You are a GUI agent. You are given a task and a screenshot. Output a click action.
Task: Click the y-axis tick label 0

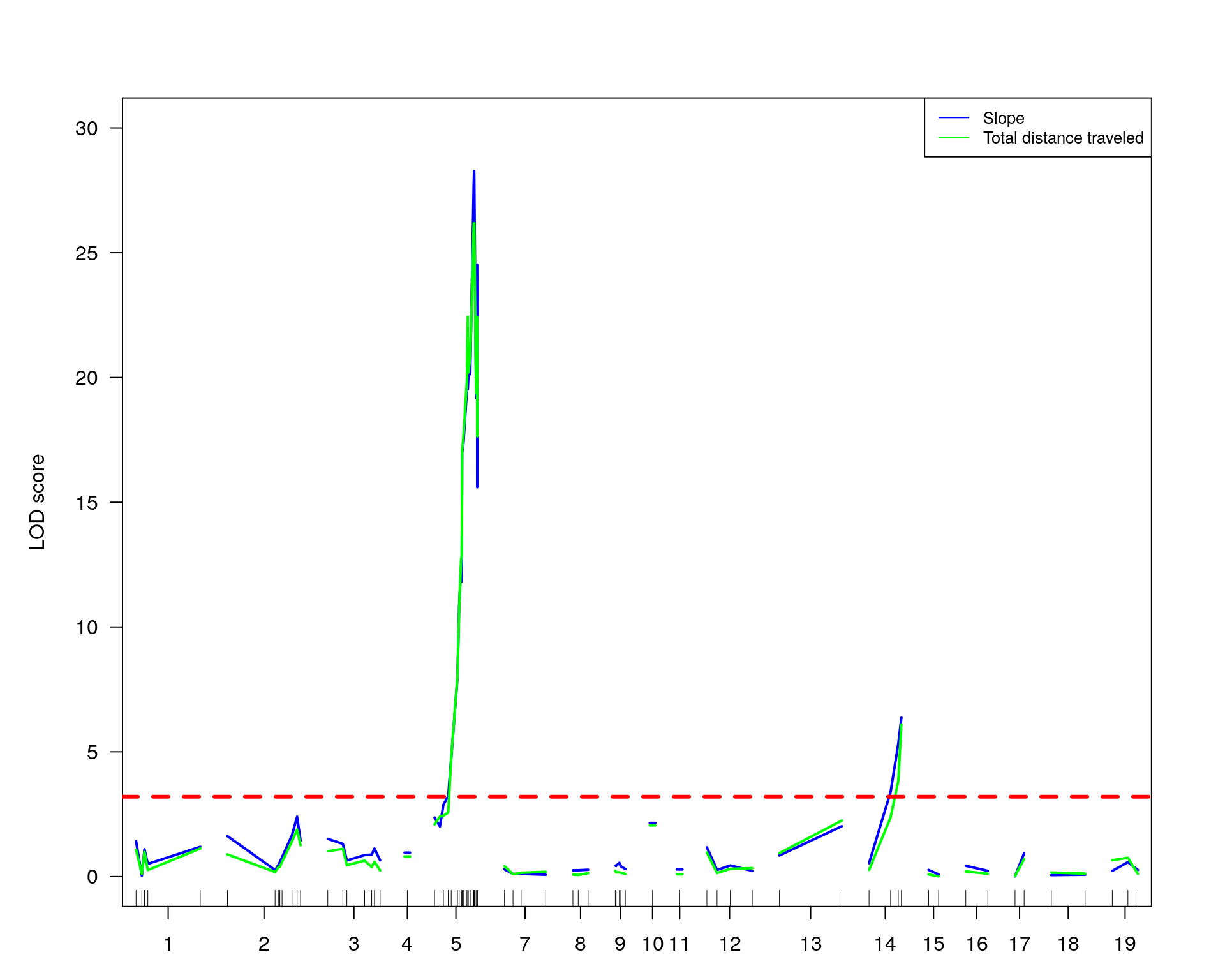tap(93, 877)
